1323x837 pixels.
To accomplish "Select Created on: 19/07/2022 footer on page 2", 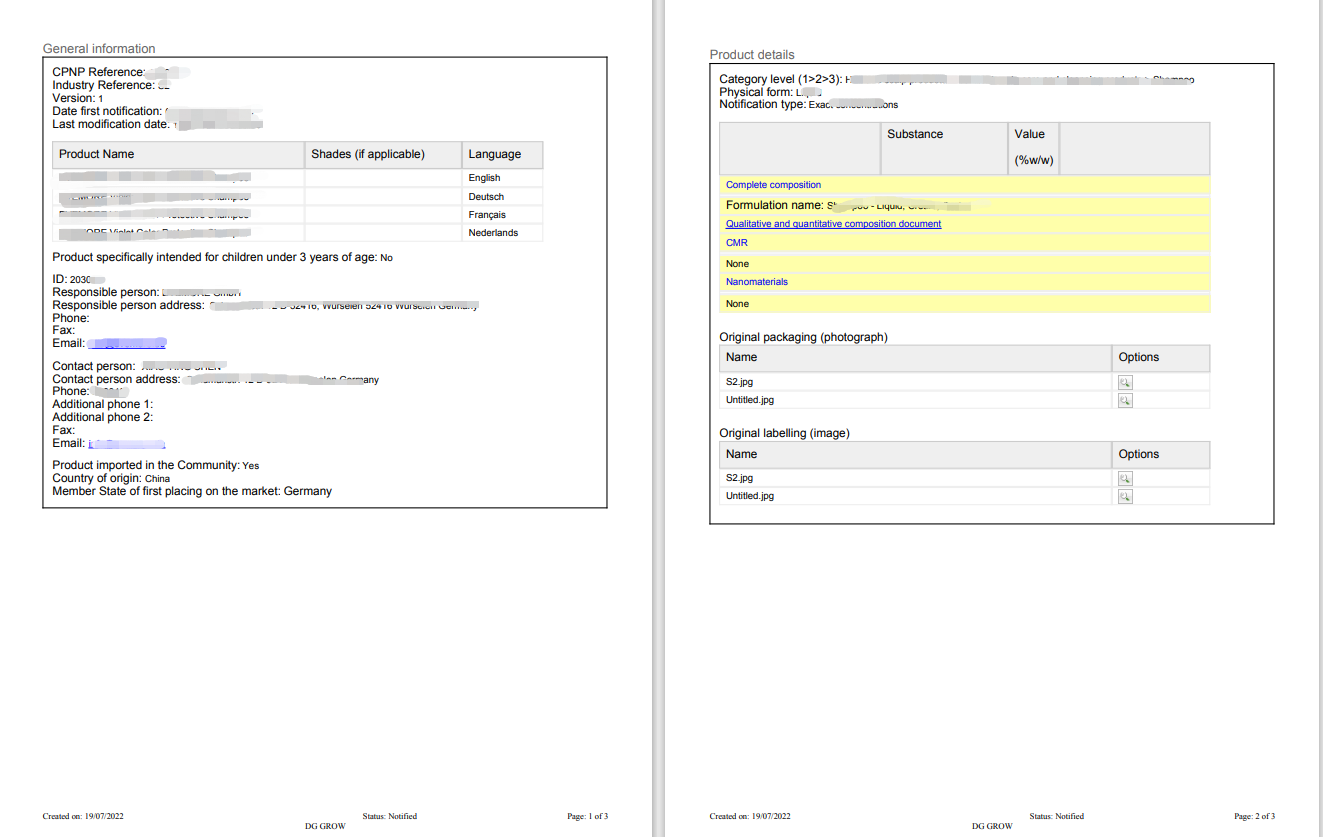I will (750, 816).
